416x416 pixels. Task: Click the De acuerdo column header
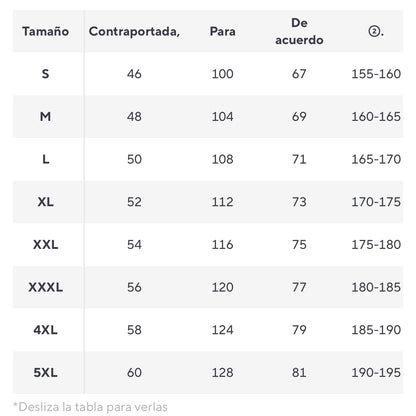(299, 31)
